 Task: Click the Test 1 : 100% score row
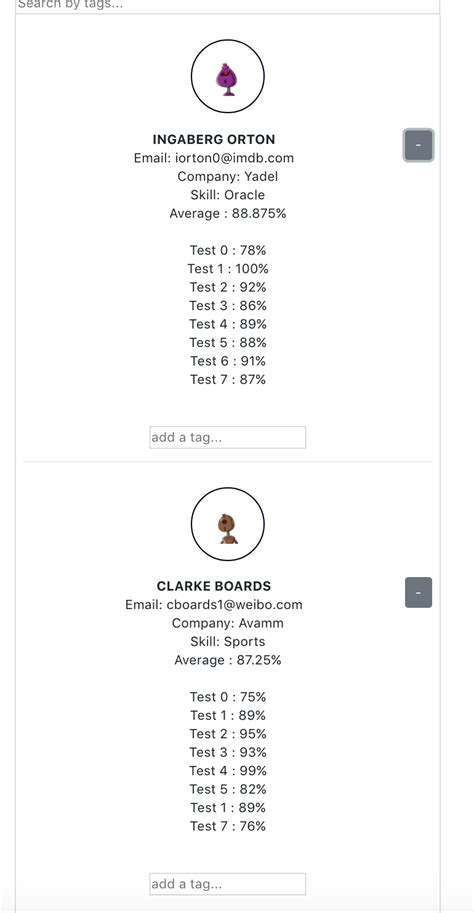point(228,269)
